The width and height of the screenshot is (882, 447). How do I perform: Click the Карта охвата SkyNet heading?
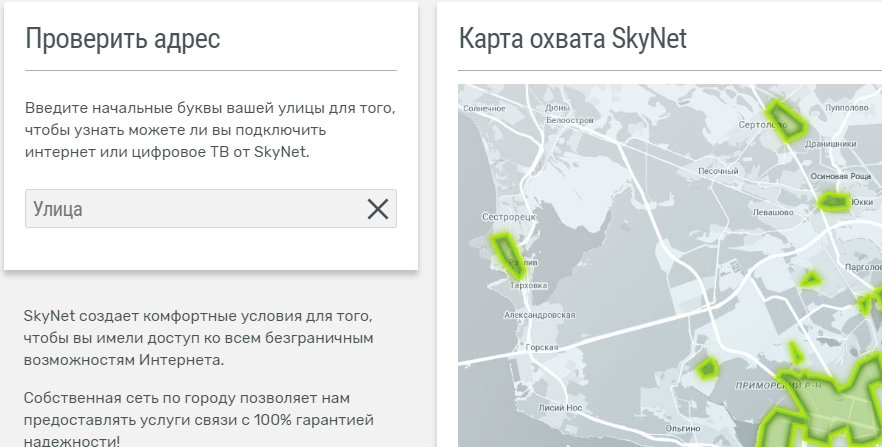(572, 39)
